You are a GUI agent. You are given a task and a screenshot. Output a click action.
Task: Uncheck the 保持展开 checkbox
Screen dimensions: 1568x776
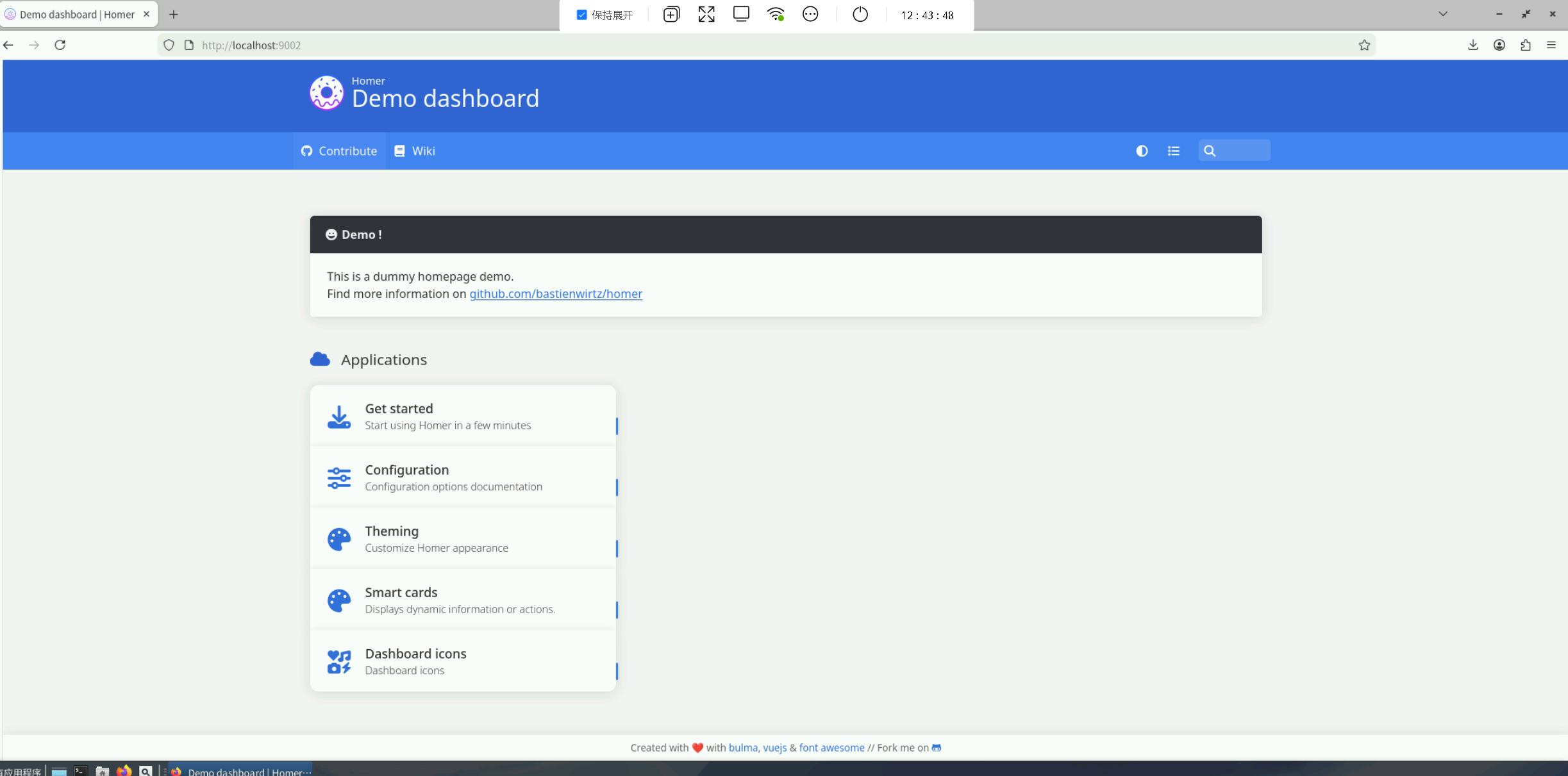click(581, 15)
